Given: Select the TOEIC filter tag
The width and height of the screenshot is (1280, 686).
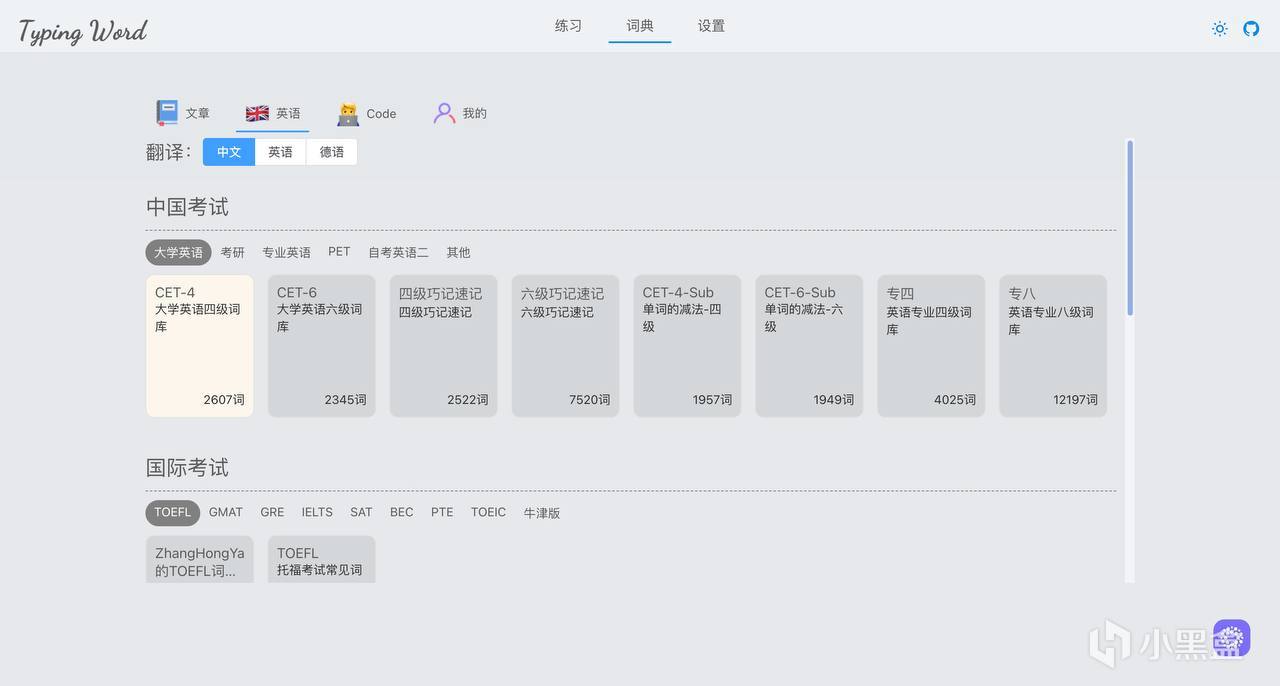Looking at the screenshot, I should point(488,512).
